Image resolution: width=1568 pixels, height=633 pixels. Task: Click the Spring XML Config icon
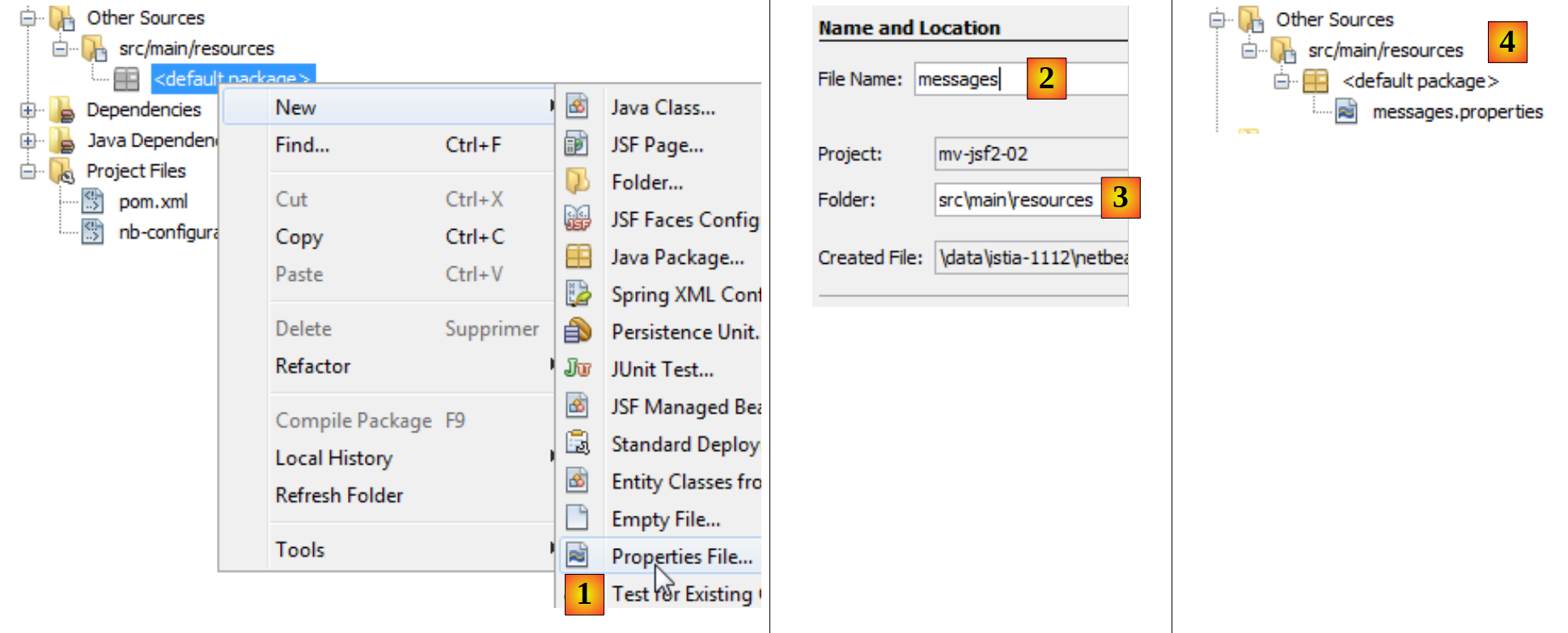578,294
